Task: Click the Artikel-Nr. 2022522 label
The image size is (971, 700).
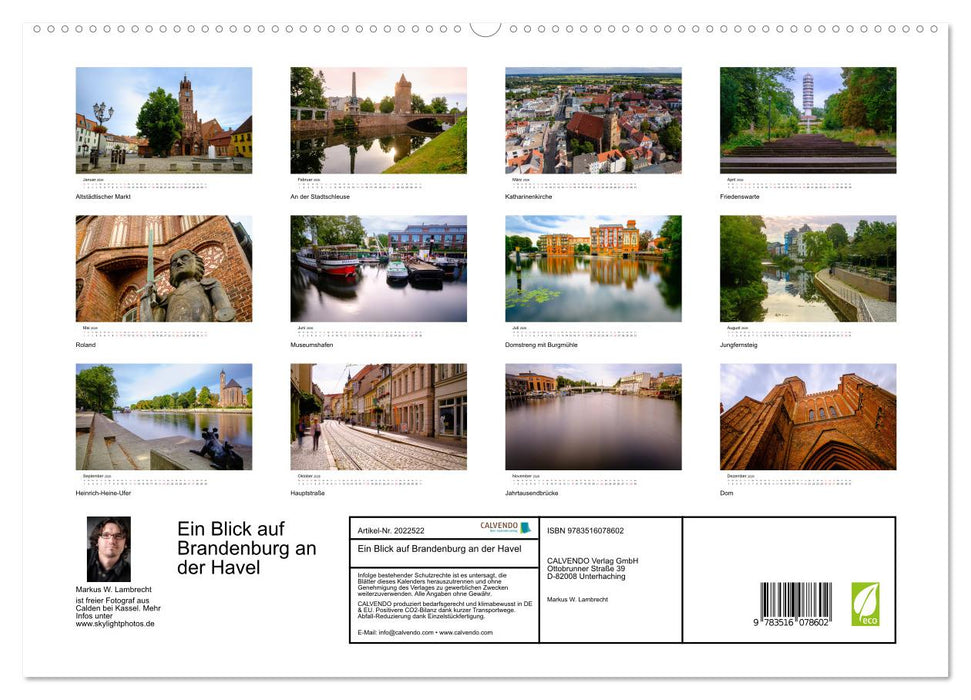Action: pos(391,528)
